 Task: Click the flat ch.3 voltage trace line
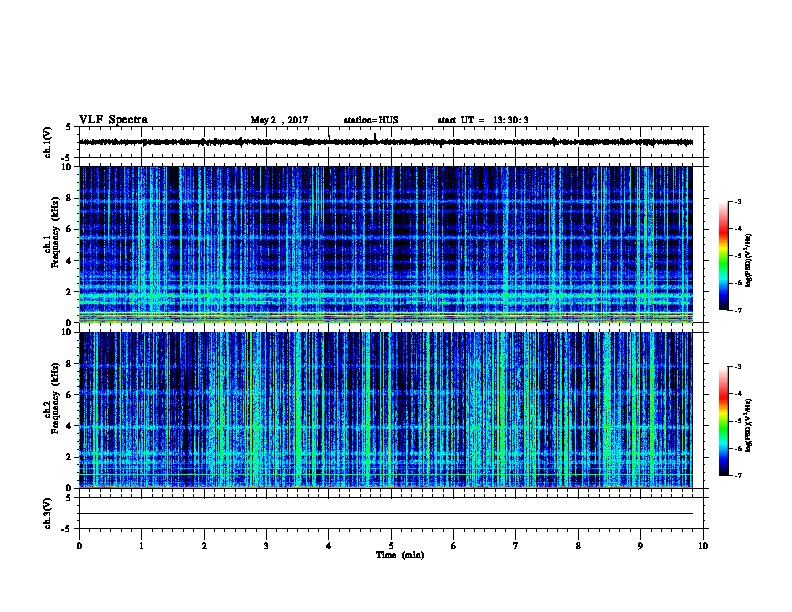(386, 514)
